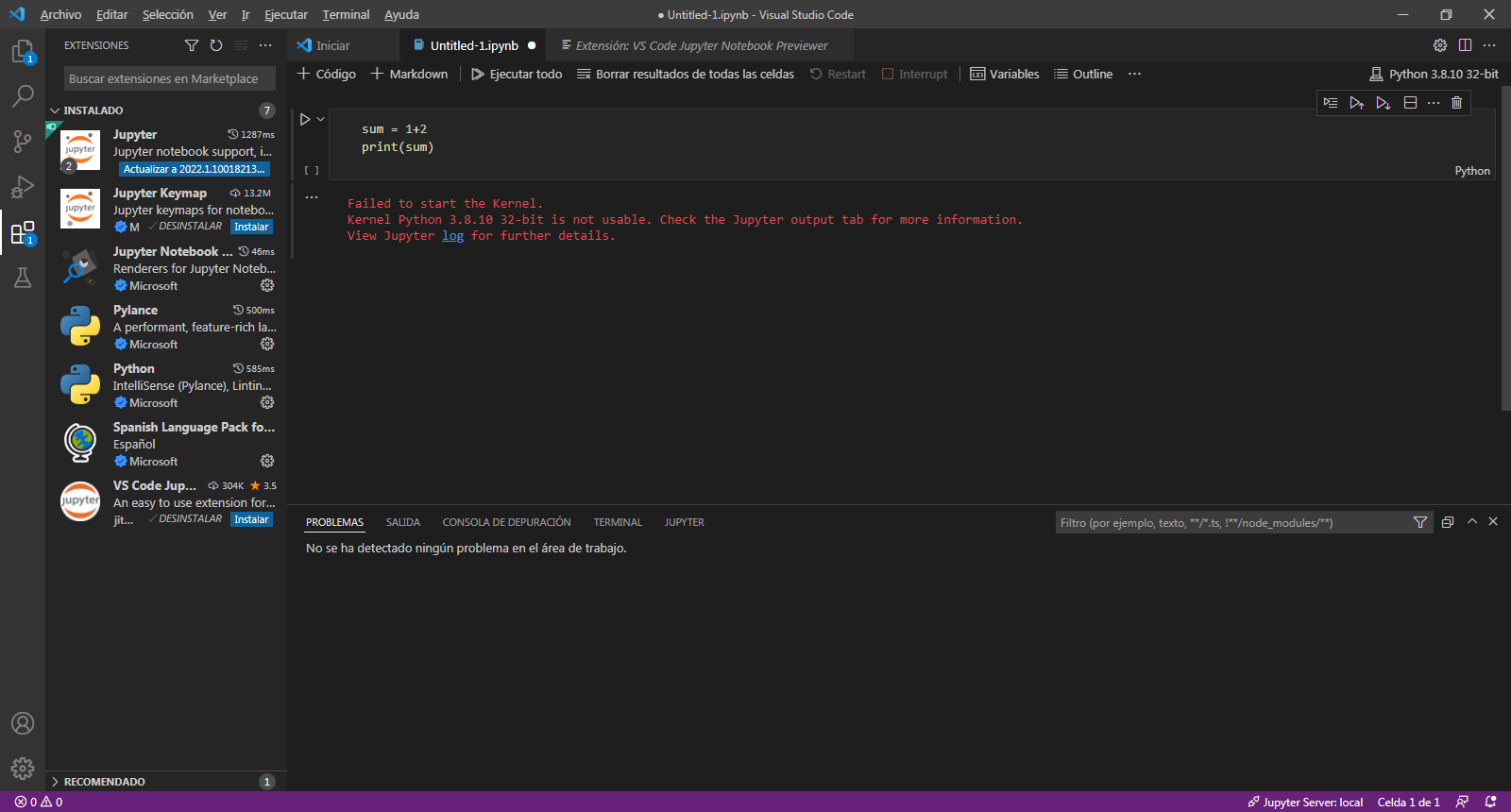The width and height of the screenshot is (1511, 812).
Task: Click errors and warnings status bar item
Action: pyautogui.click(x=39, y=802)
